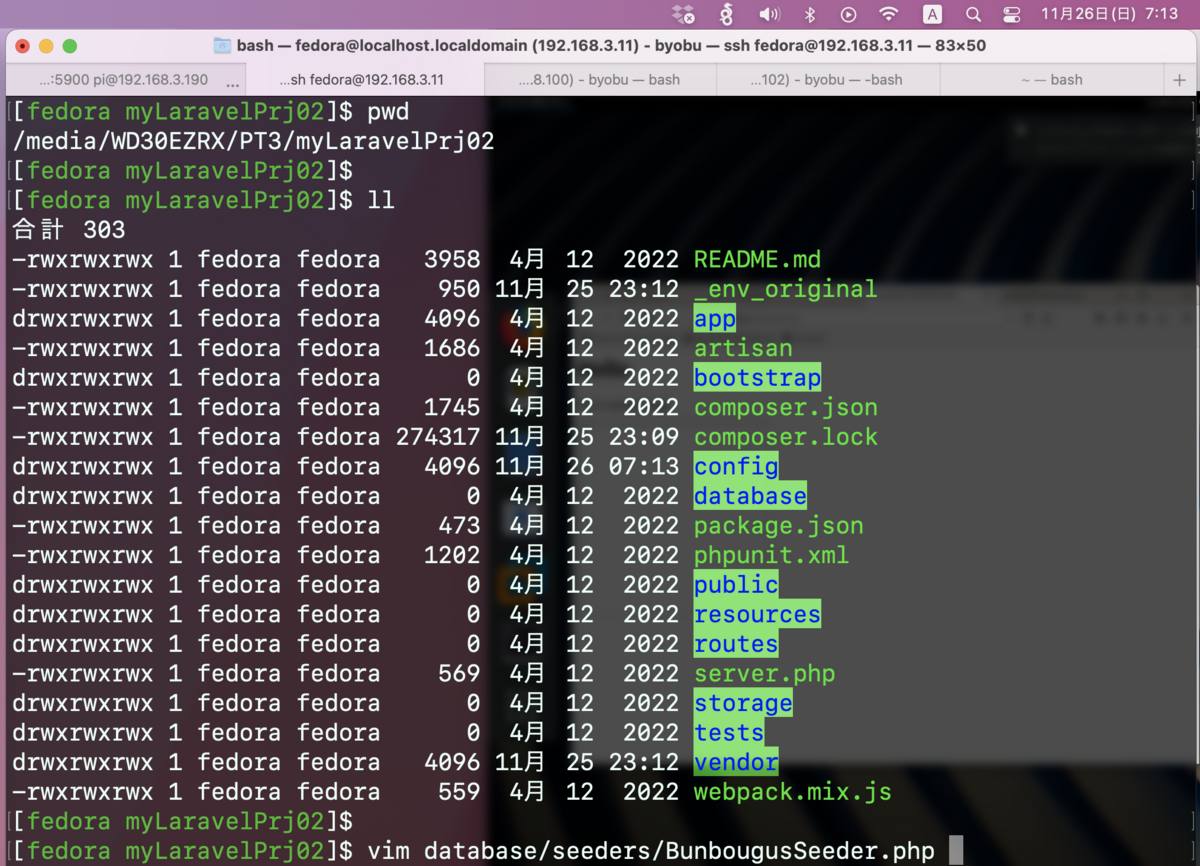Click the vendor directory name
Screen dimensions: 1200x866
click(x=736, y=762)
